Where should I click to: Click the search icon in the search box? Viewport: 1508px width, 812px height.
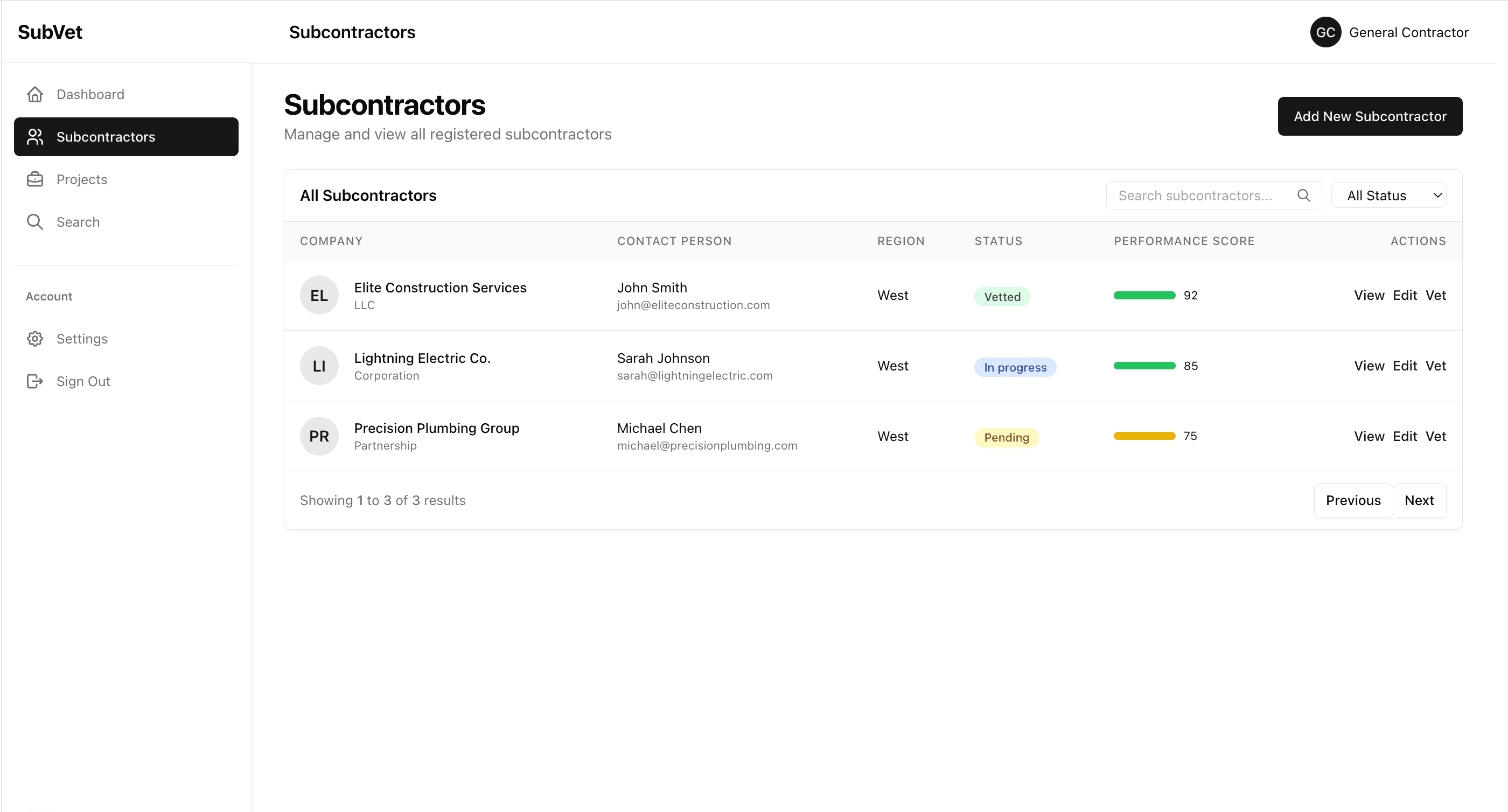click(x=1304, y=195)
